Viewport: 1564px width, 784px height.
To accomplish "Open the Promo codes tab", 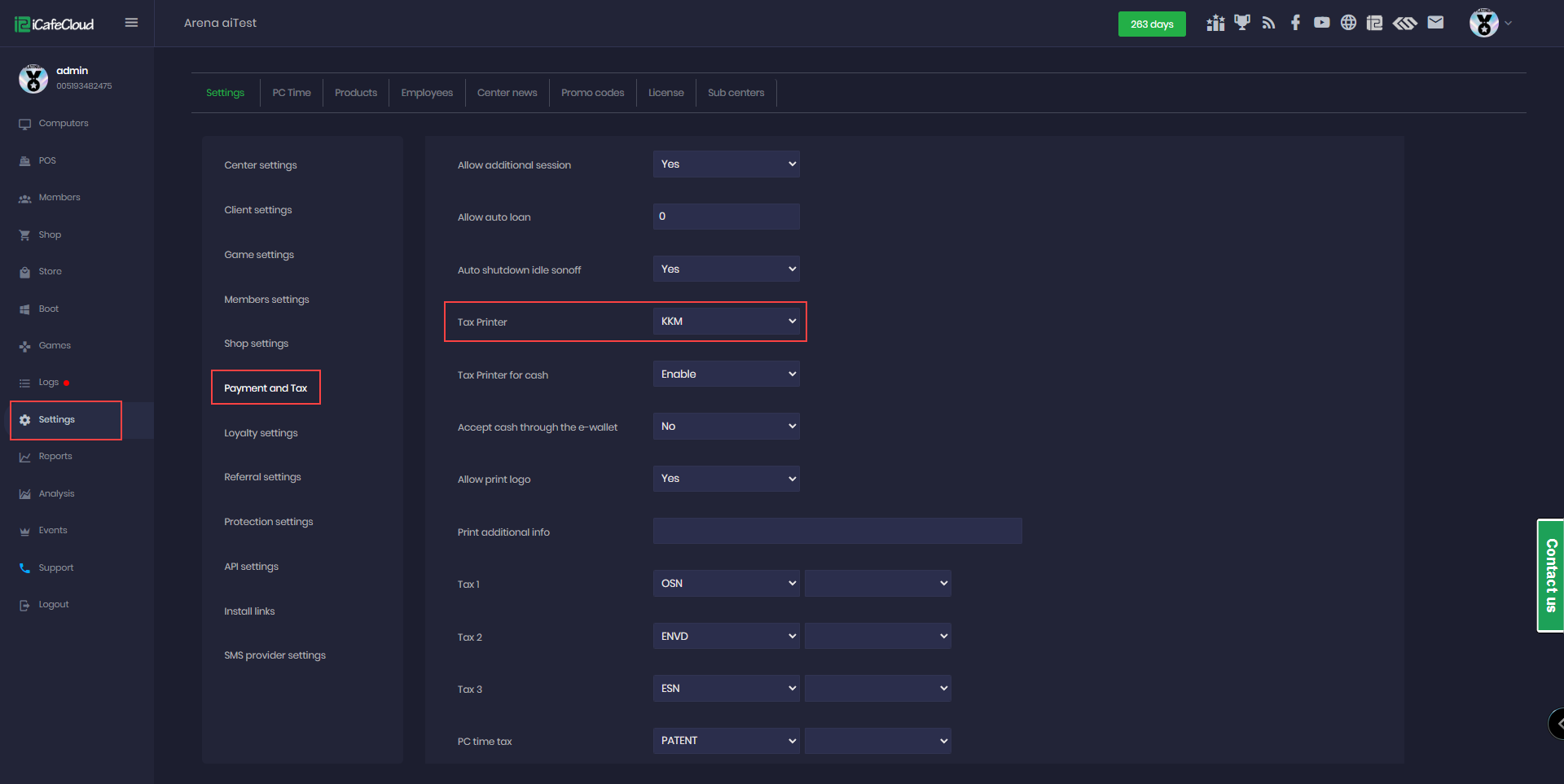I will point(592,93).
